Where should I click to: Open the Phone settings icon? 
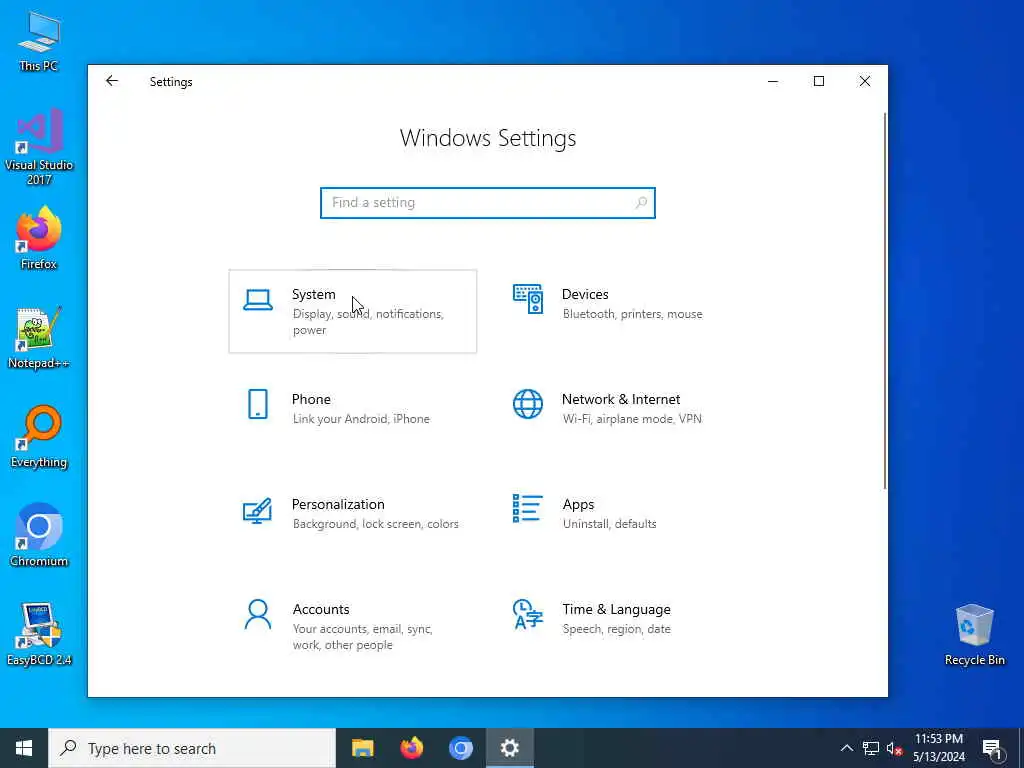(x=258, y=404)
